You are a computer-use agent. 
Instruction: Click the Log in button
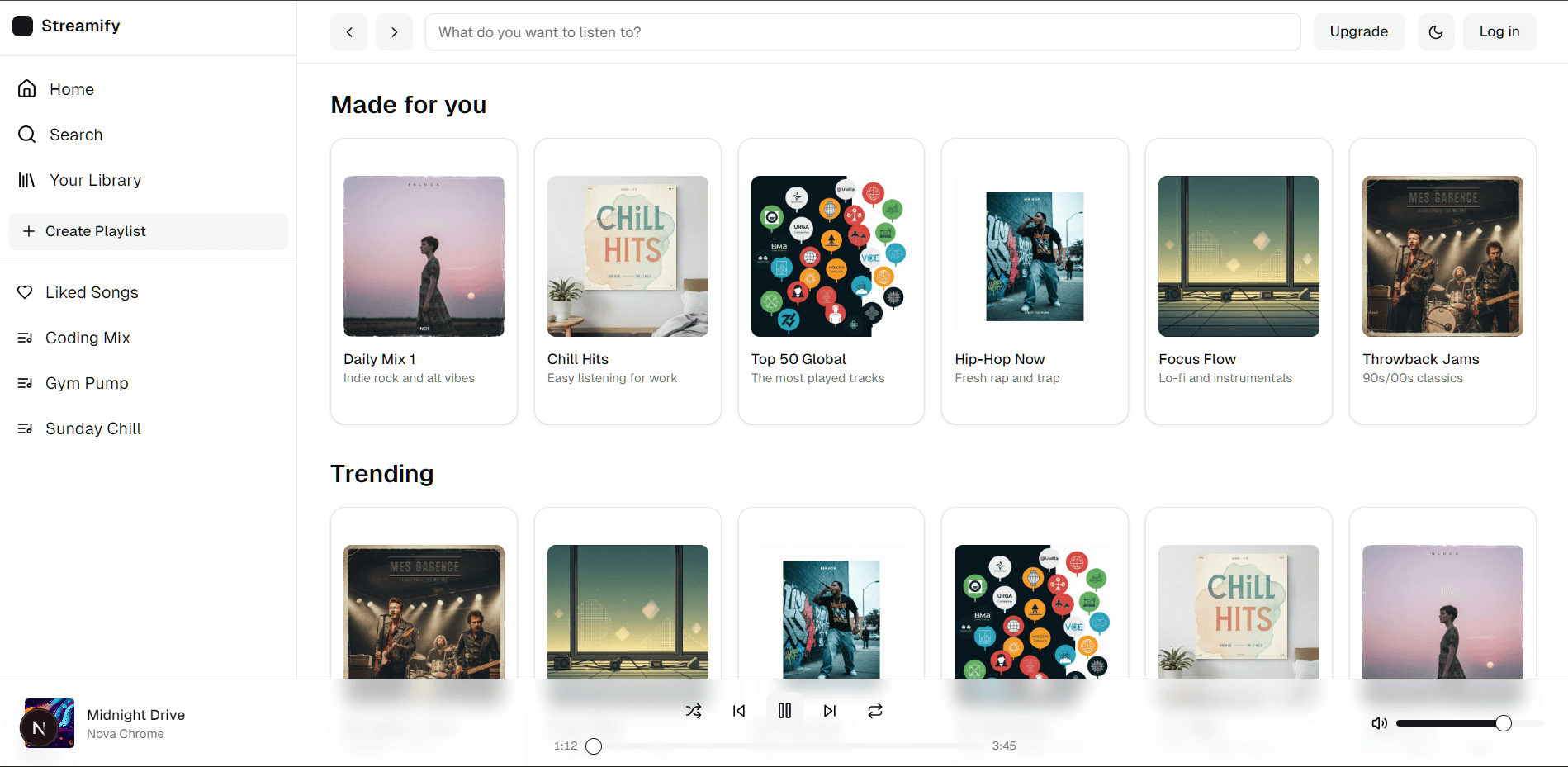[1499, 32]
